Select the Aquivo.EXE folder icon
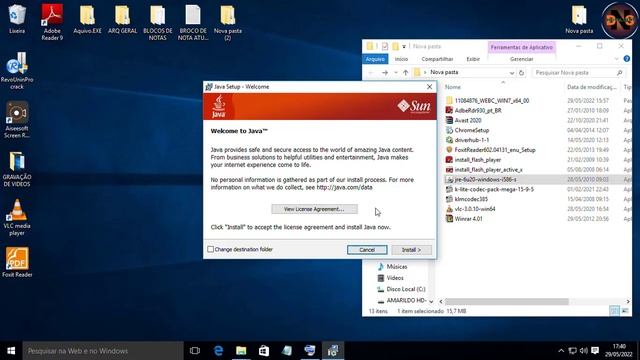This screenshot has height=360, width=640. tap(87, 19)
